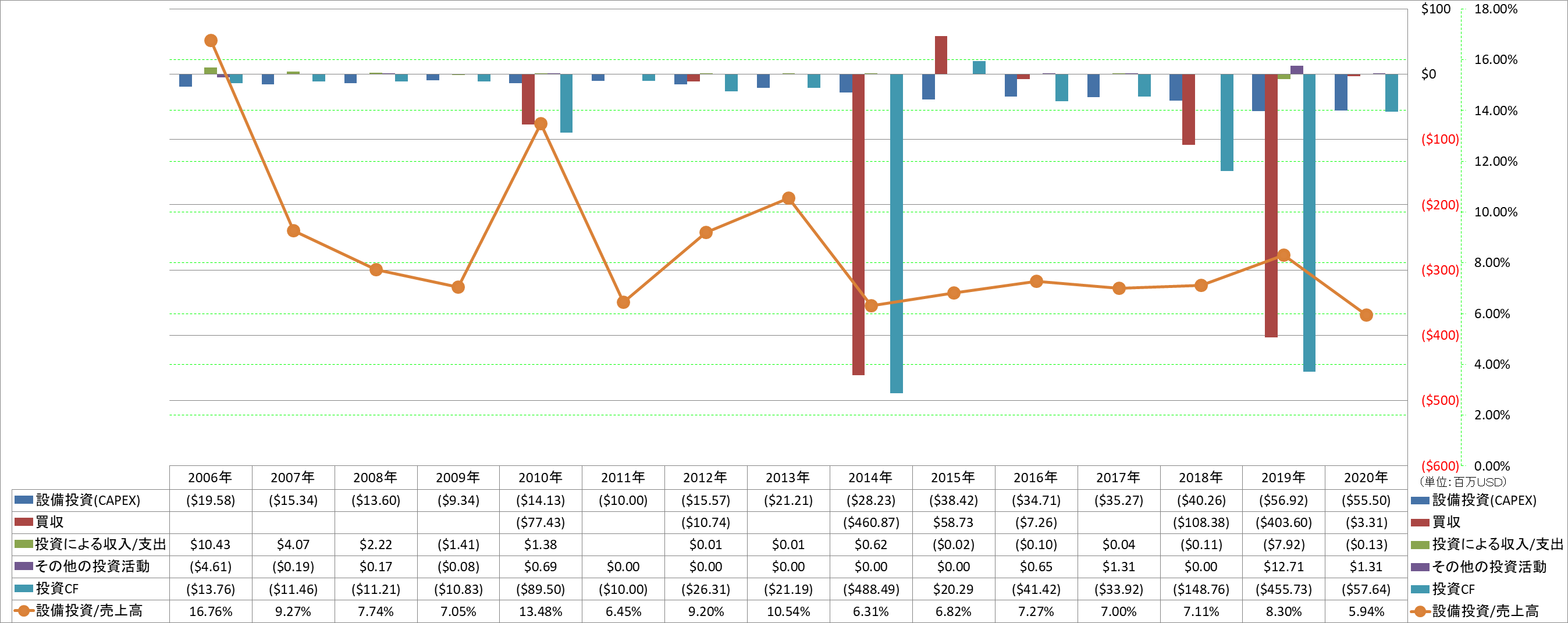Click the ($403.60) acquisition cell

[1283, 522]
